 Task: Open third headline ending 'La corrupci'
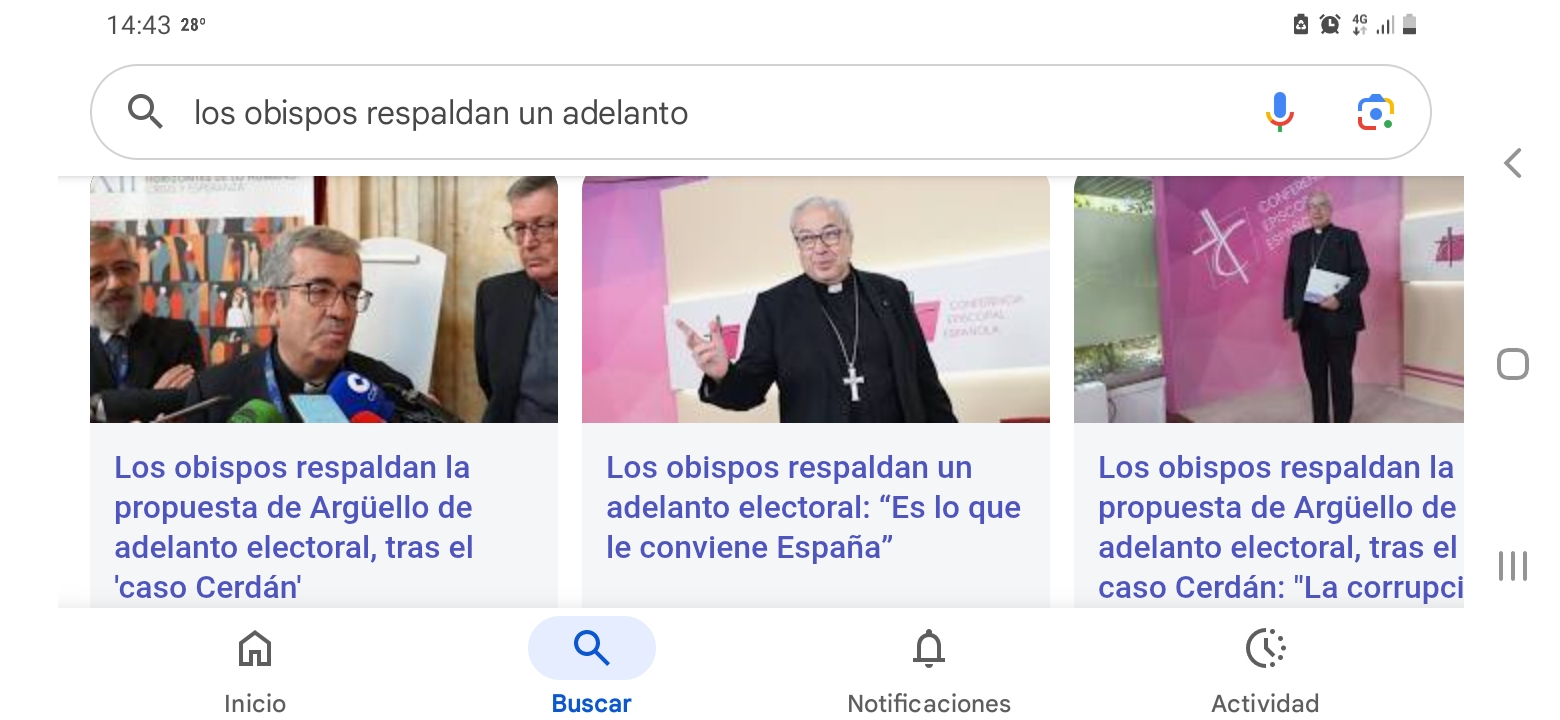tap(1280, 527)
